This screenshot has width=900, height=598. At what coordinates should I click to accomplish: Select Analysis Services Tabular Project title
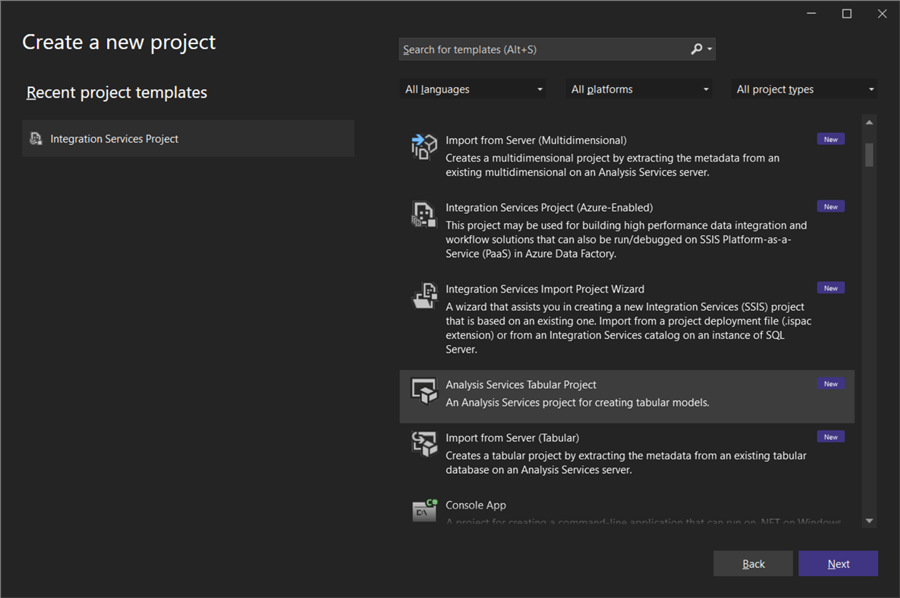[521, 385]
